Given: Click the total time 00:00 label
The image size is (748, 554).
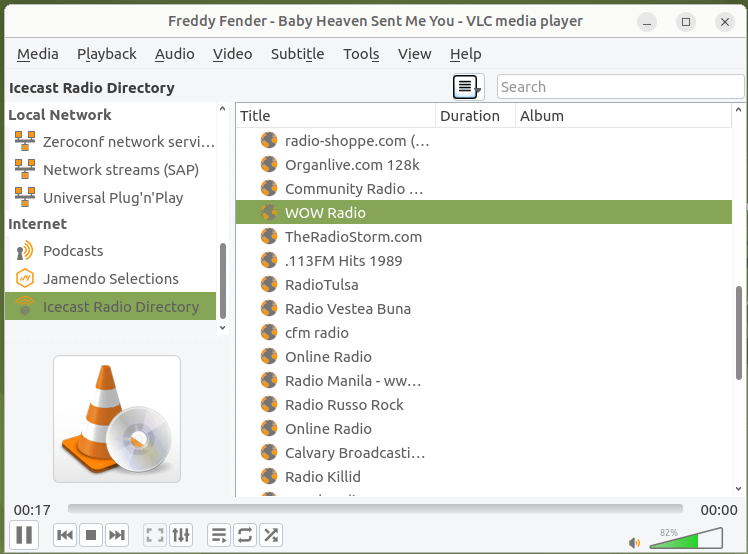Looking at the screenshot, I should point(719,510).
